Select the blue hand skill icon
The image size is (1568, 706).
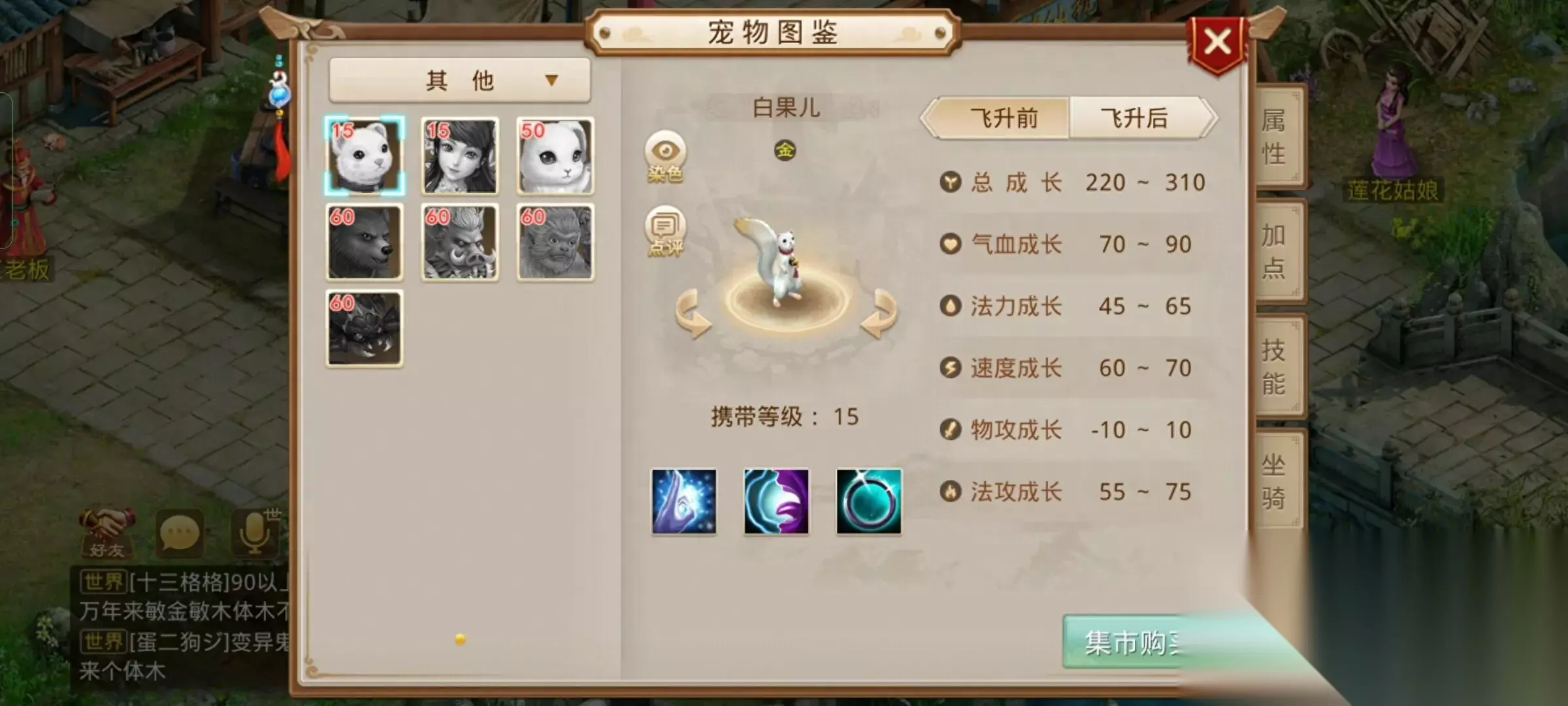click(x=684, y=502)
